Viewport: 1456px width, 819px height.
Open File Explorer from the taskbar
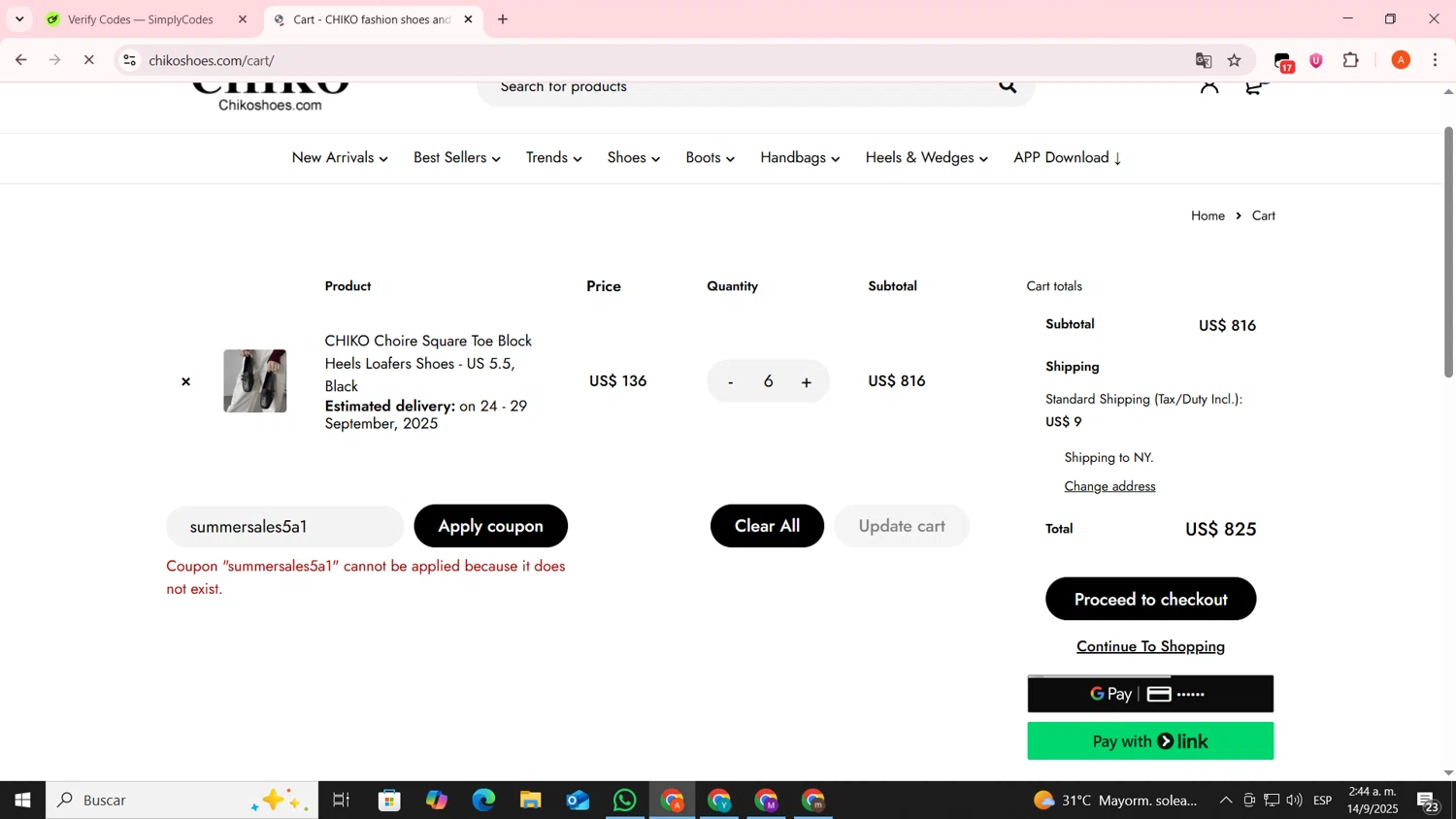(x=530, y=801)
